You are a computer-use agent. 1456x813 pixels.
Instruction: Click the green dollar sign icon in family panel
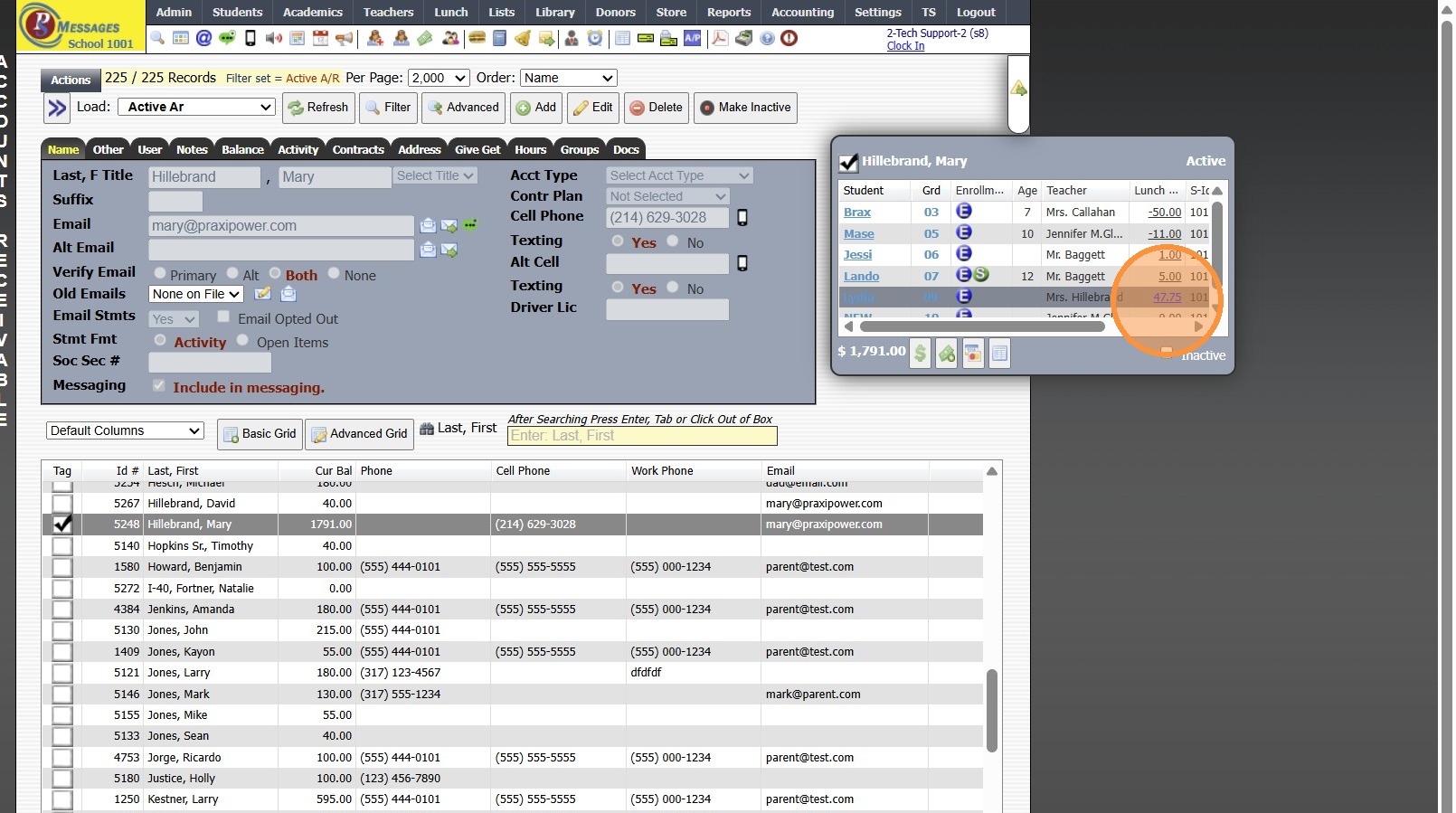pos(920,354)
